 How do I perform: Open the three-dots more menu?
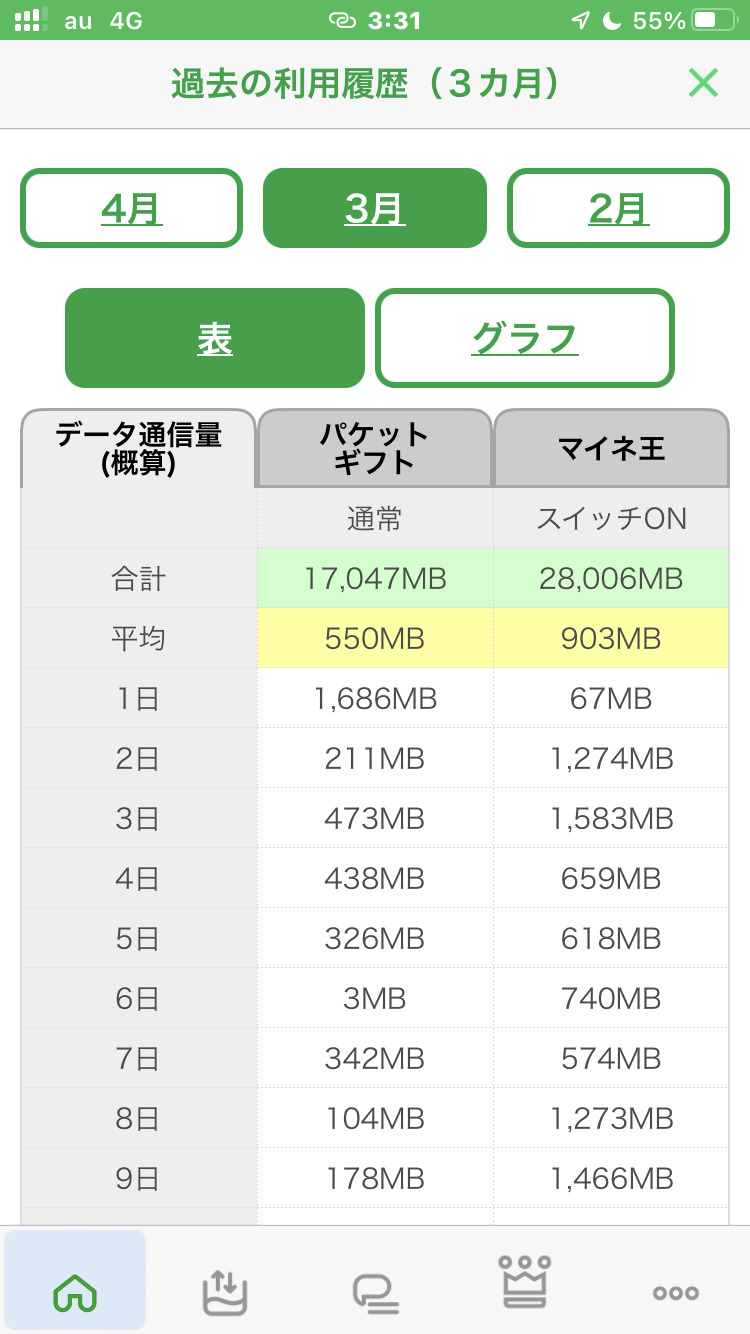[x=675, y=1292]
